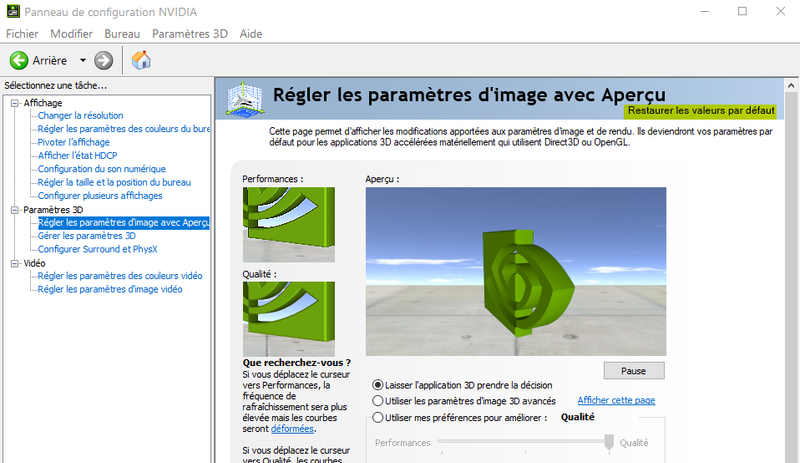Click the Qualité NVIDIA logo thumbnail
Viewport: 800px width, 463px height.
tap(274, 318)
